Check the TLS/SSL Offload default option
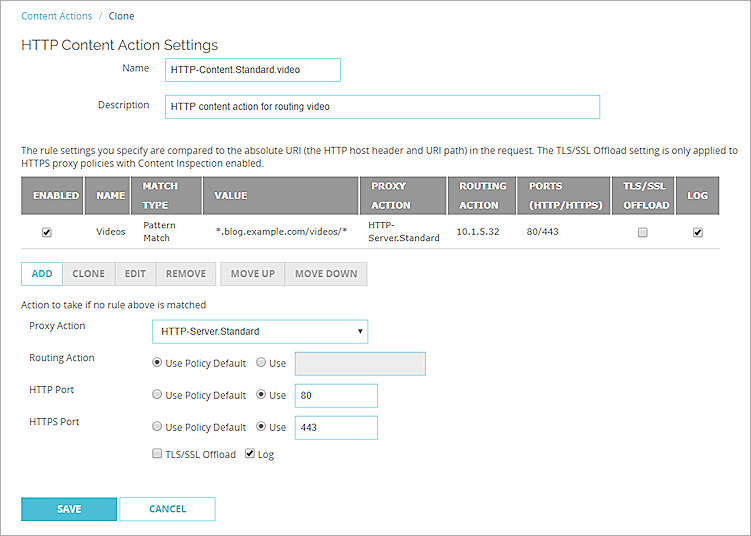The height and width of the screenshot is (536, 751). pos(157,455)
